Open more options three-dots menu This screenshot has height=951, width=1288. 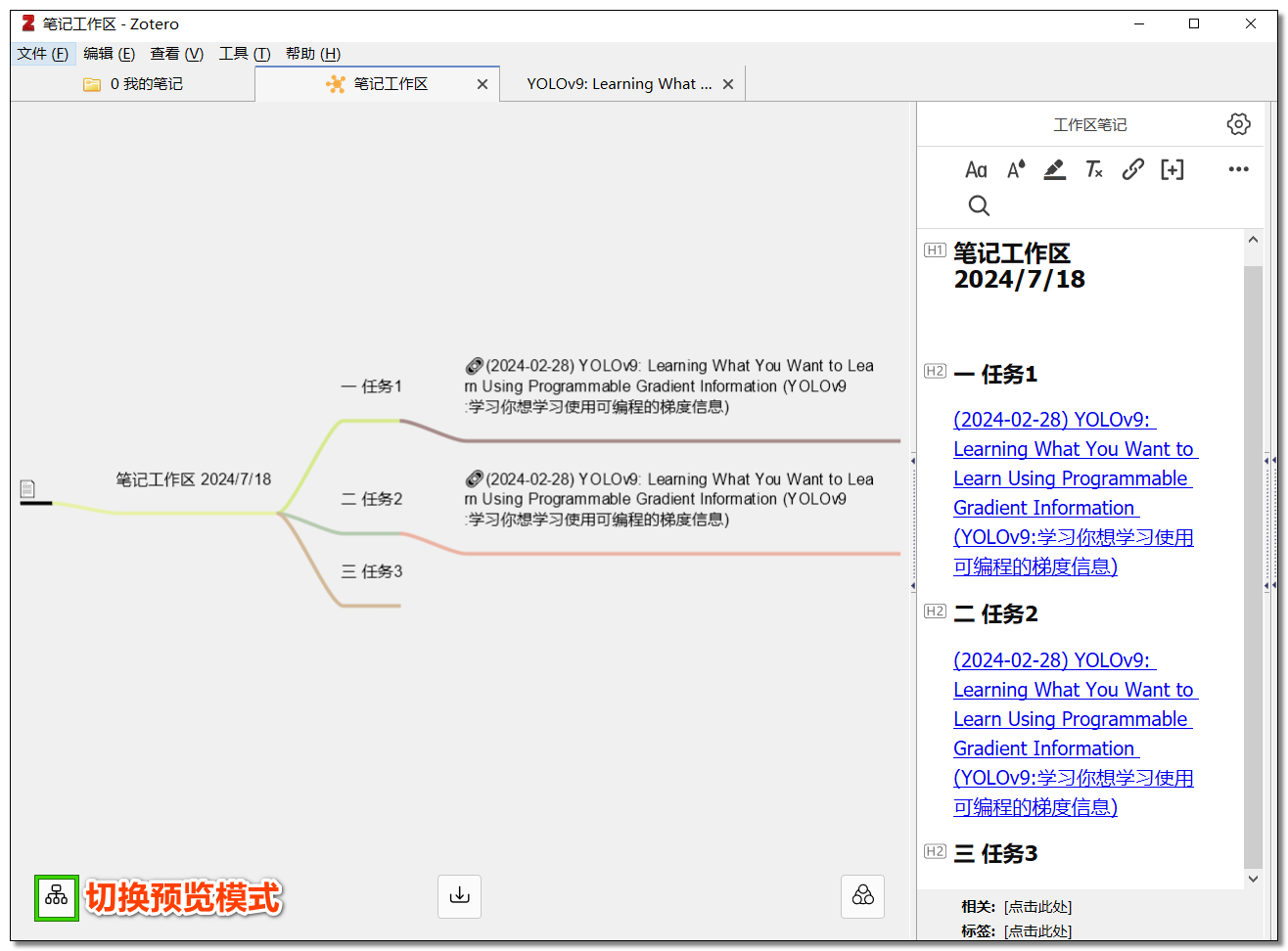point(1238,169)
